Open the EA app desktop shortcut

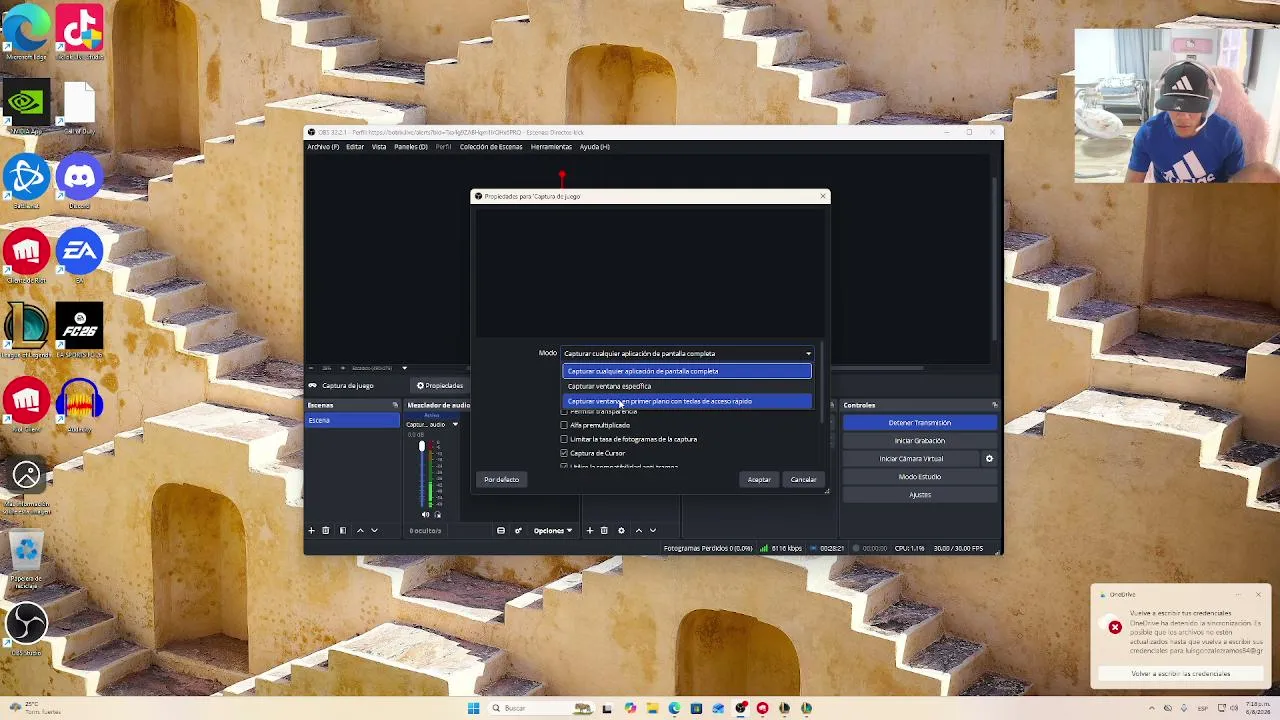point(79,256)
